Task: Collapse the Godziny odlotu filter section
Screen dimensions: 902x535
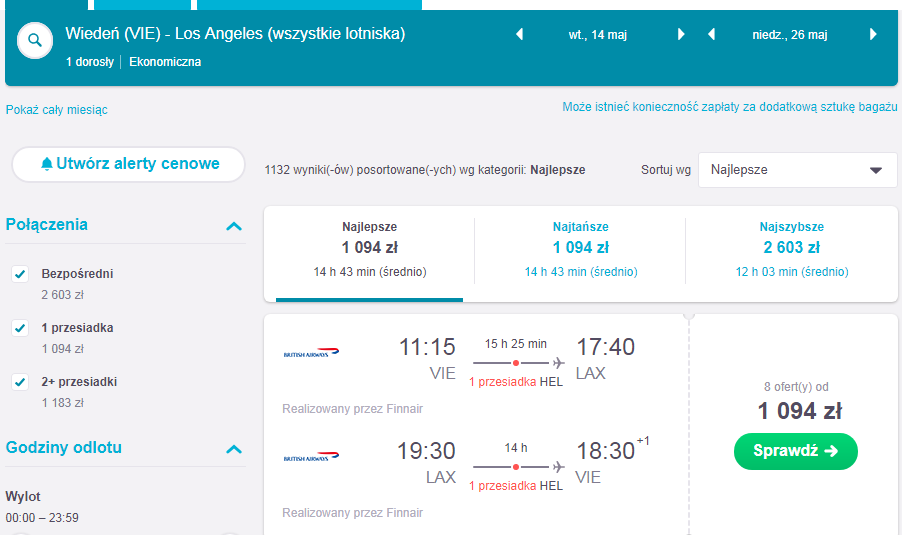Action: point(234,449)
